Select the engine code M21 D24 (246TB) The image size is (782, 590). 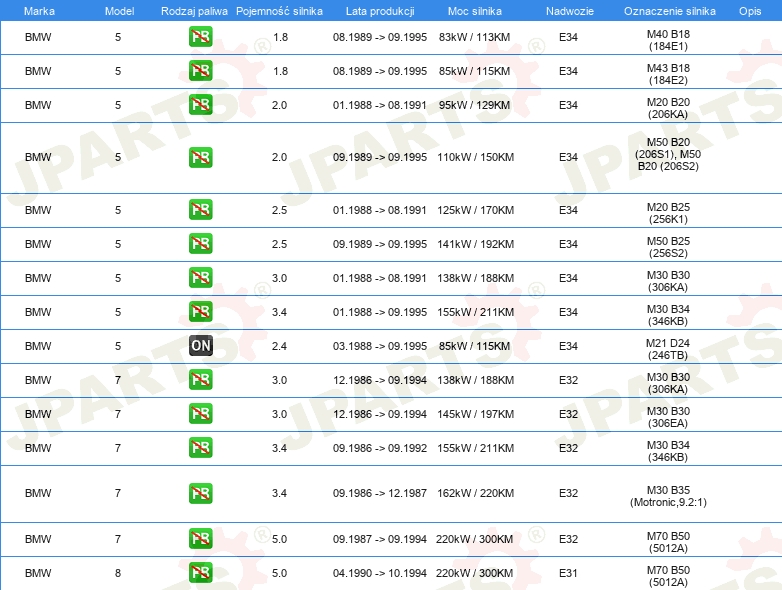pos(668,349)
